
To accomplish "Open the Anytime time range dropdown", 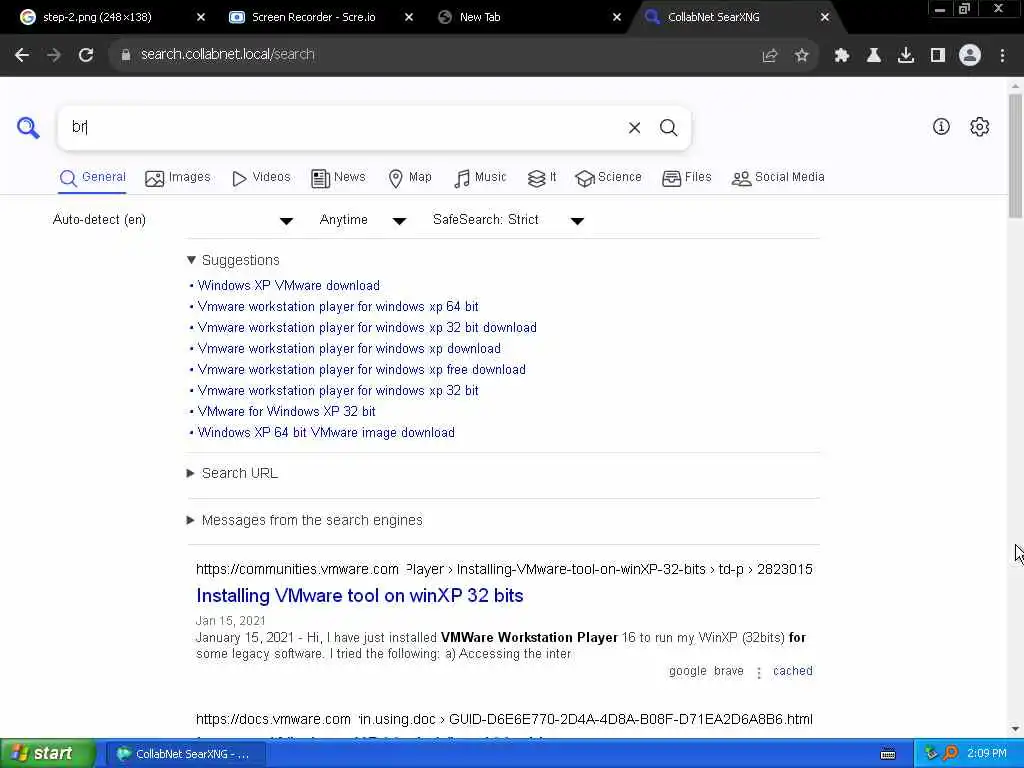I will tap(362, 220).
